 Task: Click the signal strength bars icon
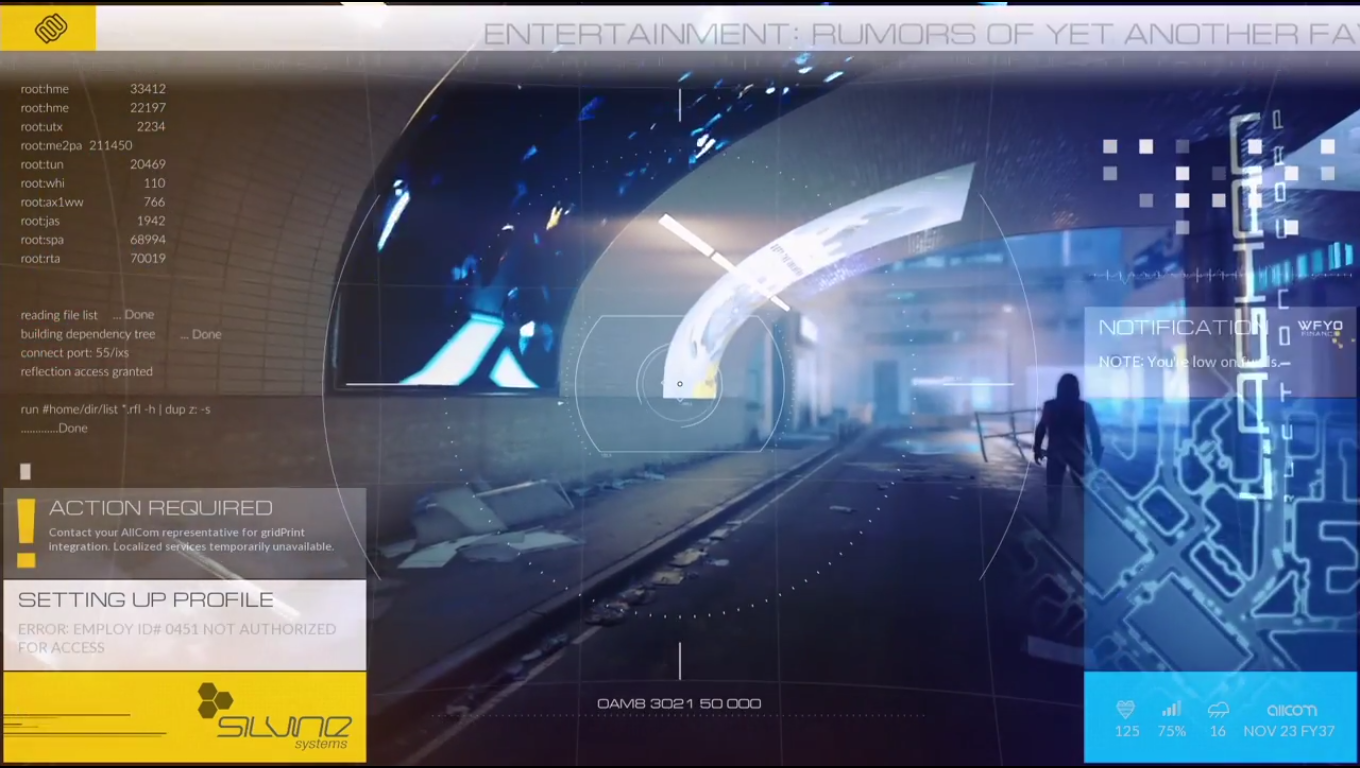(1171, 709)
